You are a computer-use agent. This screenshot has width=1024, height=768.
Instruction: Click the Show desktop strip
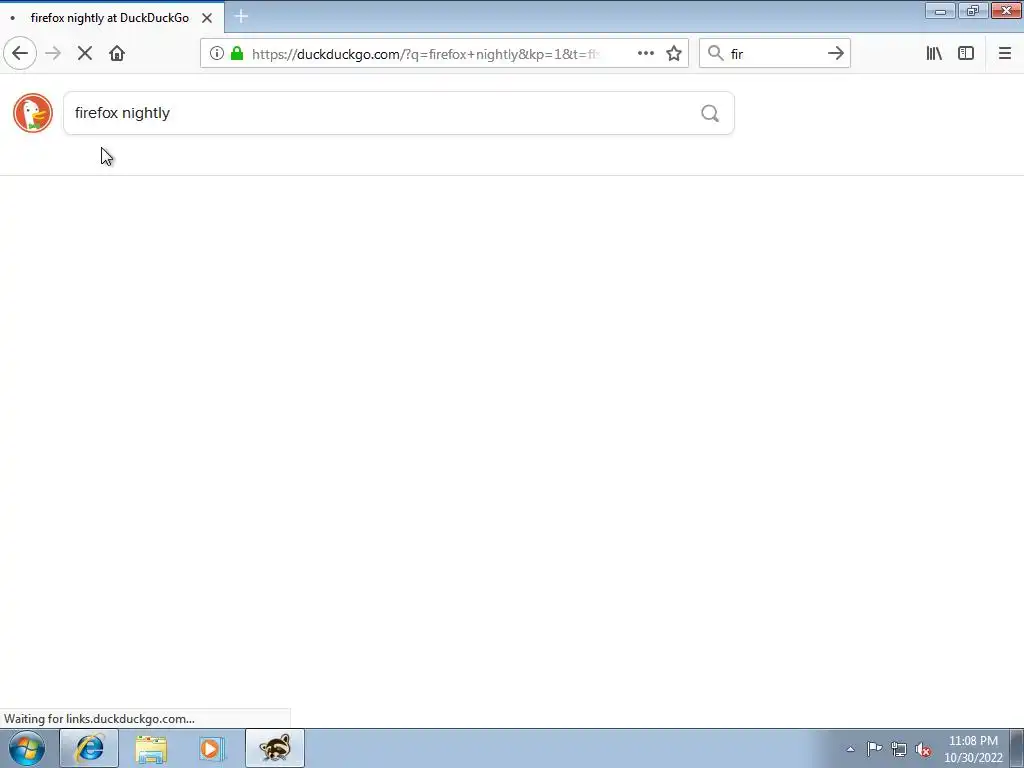click(1017, 748)
